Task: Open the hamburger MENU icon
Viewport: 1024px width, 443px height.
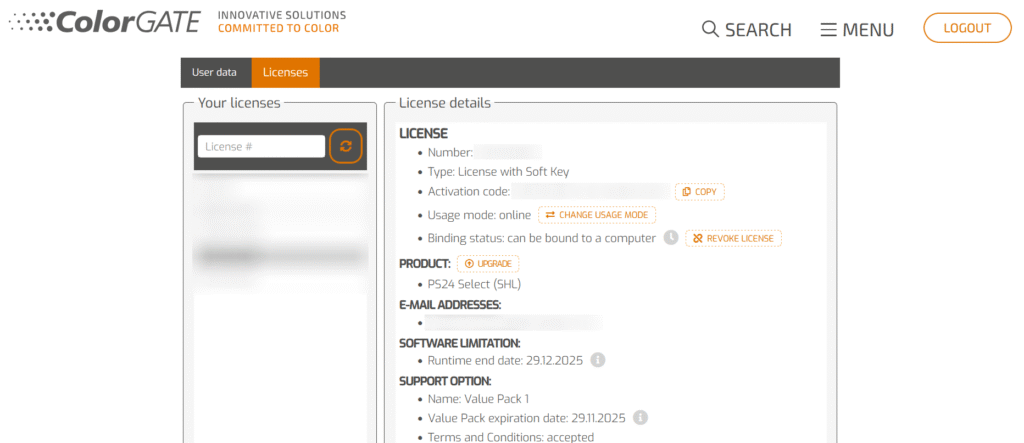Action: coord(828,29)
